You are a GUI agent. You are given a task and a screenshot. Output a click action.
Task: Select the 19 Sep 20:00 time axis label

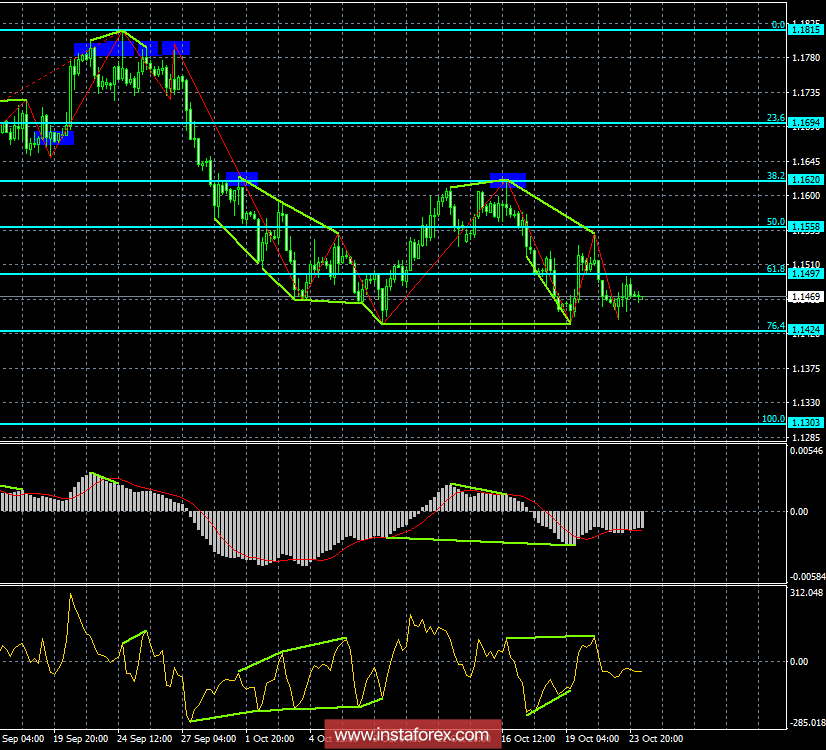tap(81, 740)
